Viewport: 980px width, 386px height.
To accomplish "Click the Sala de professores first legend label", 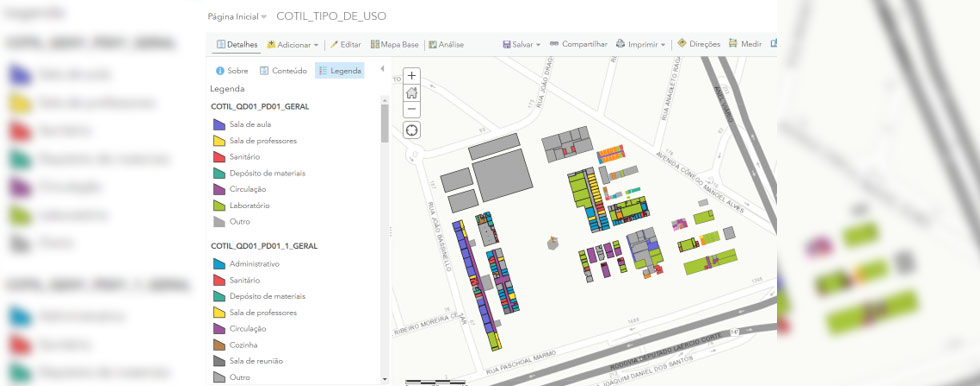I will [263, 141].
